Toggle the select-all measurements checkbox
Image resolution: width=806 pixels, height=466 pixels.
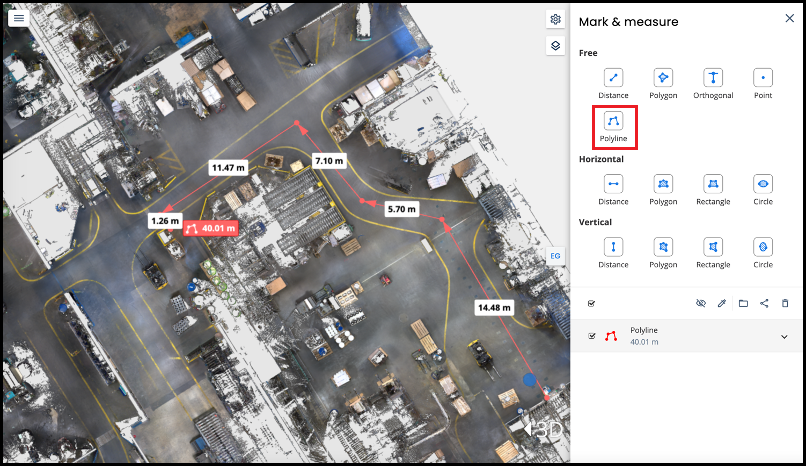point(591,304)
